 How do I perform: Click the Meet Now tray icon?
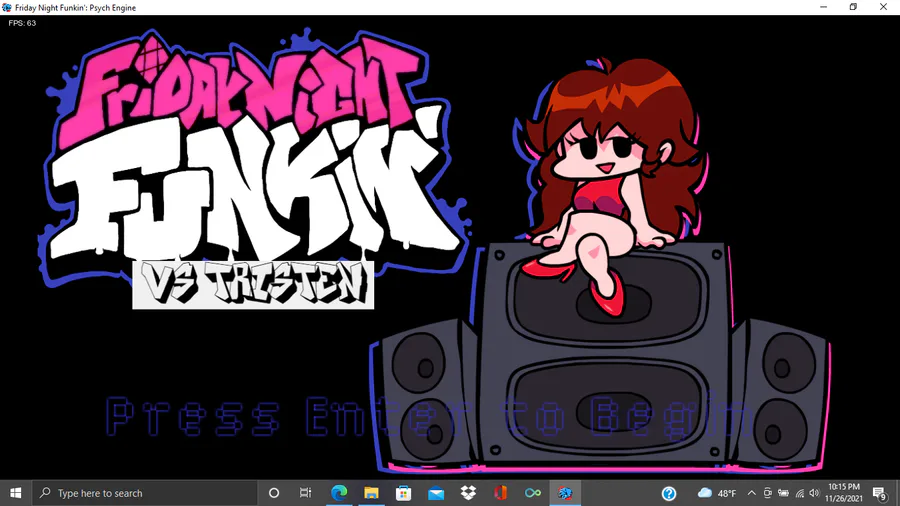coord(767,493)
